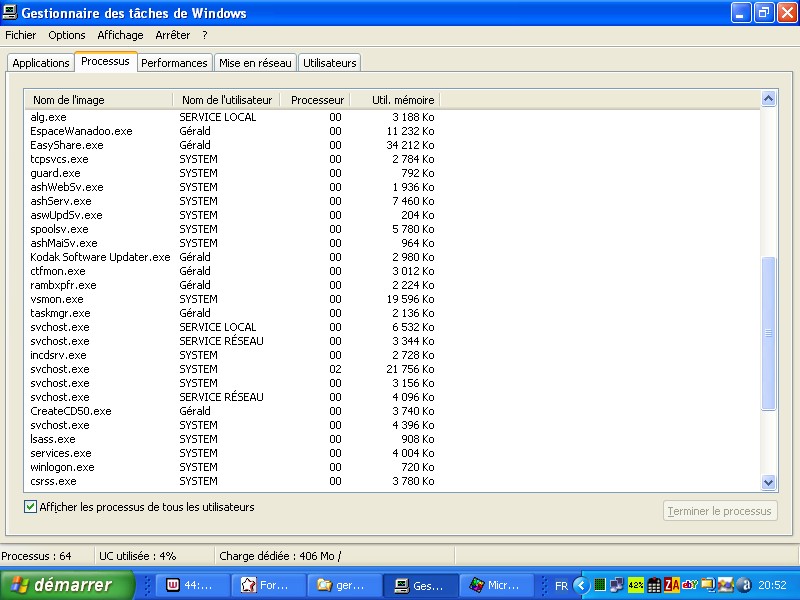Select the ctfmon.exe process
Image resolution: width=800 pixels, height=600 pixels.
(232, 271)
